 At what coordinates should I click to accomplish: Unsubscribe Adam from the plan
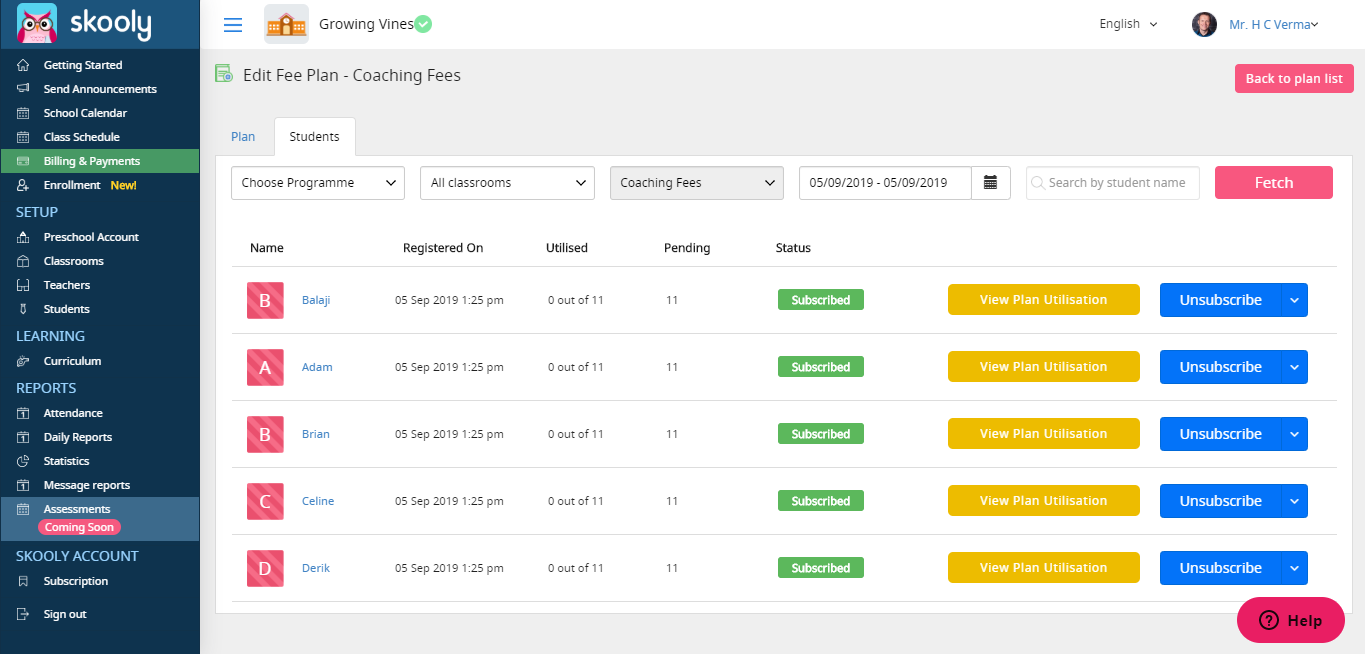[1220, 367]
